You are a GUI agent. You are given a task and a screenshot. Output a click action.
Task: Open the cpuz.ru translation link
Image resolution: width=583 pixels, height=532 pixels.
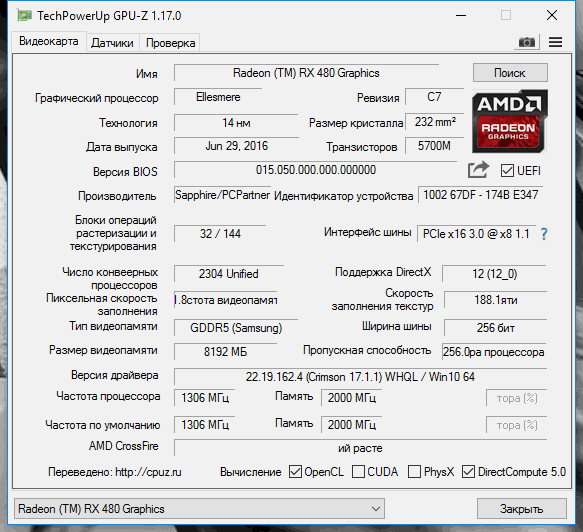(x=148, y=472)
